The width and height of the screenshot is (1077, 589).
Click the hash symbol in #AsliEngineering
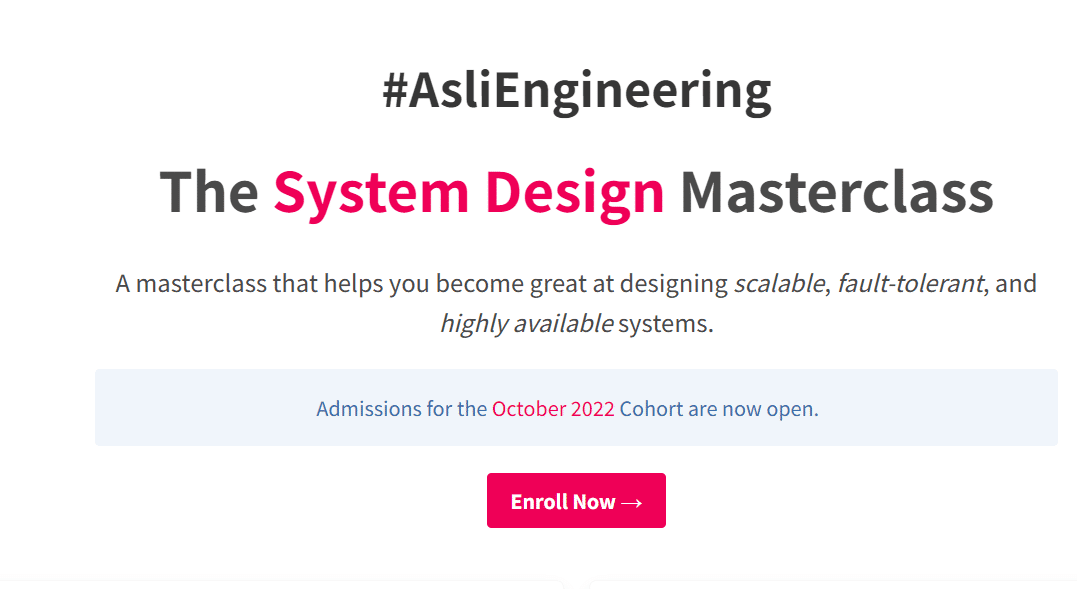click(394, 91)
